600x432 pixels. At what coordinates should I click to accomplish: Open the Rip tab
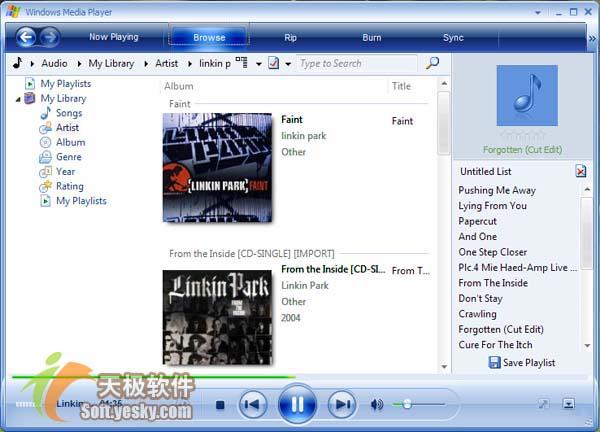tap(290, 37)
